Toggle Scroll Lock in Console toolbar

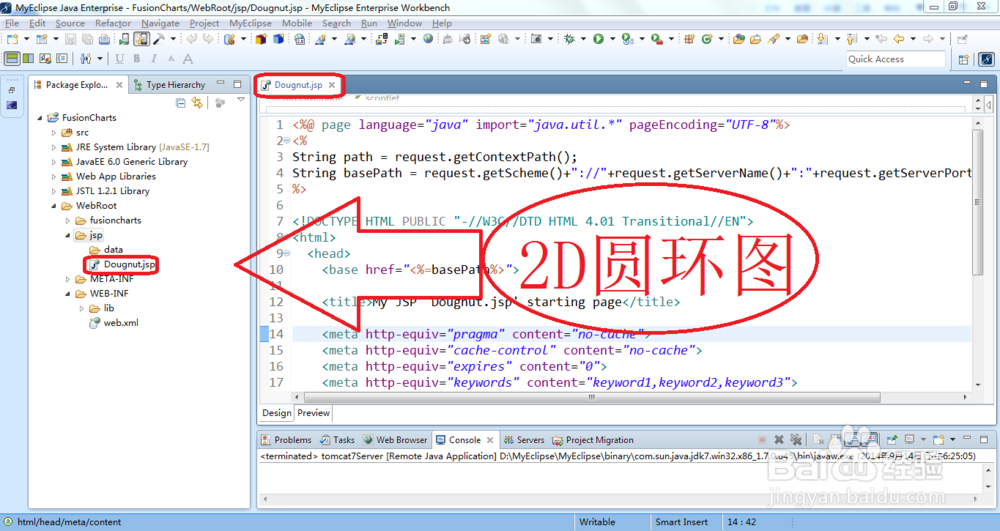coord(834,440)
